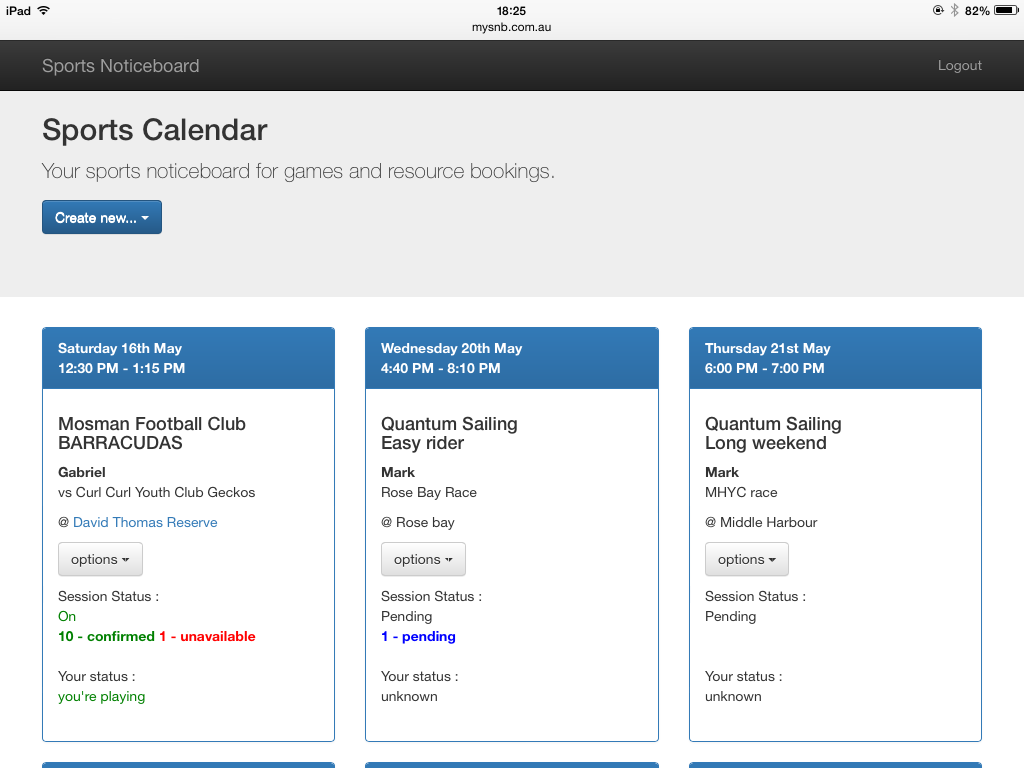The image size is (1024, 768).
Task: Click 'vs Curl Curl Youth Club Geckos'
Action: pos(157,492)
